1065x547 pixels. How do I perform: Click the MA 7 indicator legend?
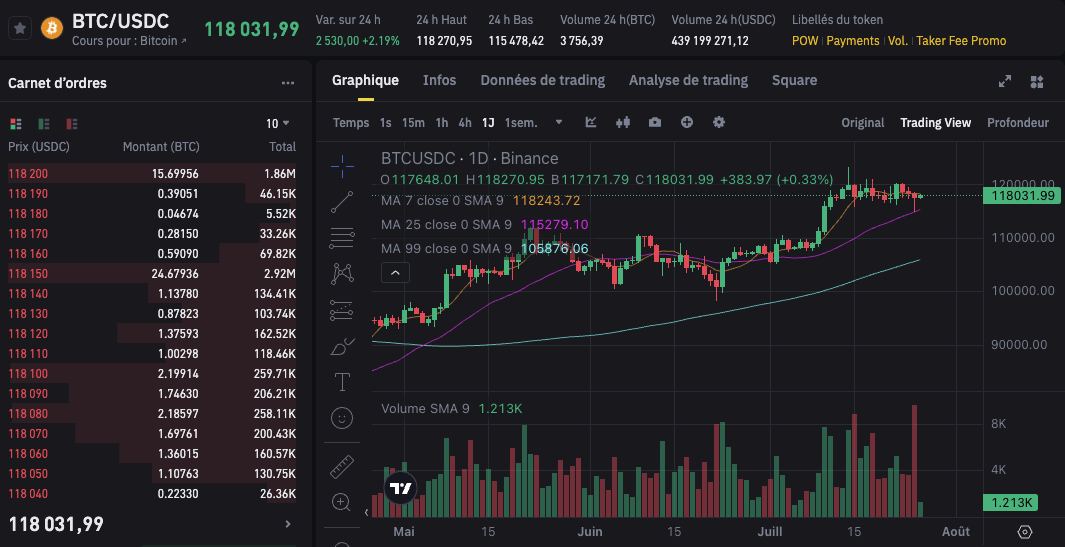pyautogui.click(x=481, y=200)
